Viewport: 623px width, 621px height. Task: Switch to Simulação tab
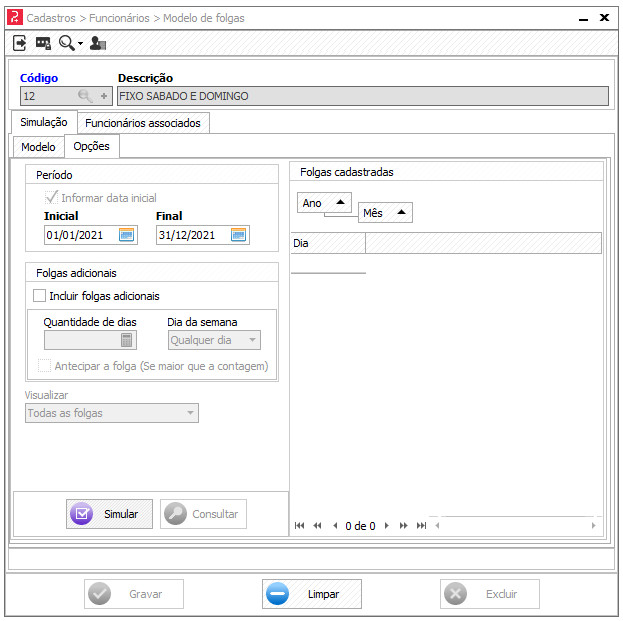pyautogui.click(x=44, y=122)
